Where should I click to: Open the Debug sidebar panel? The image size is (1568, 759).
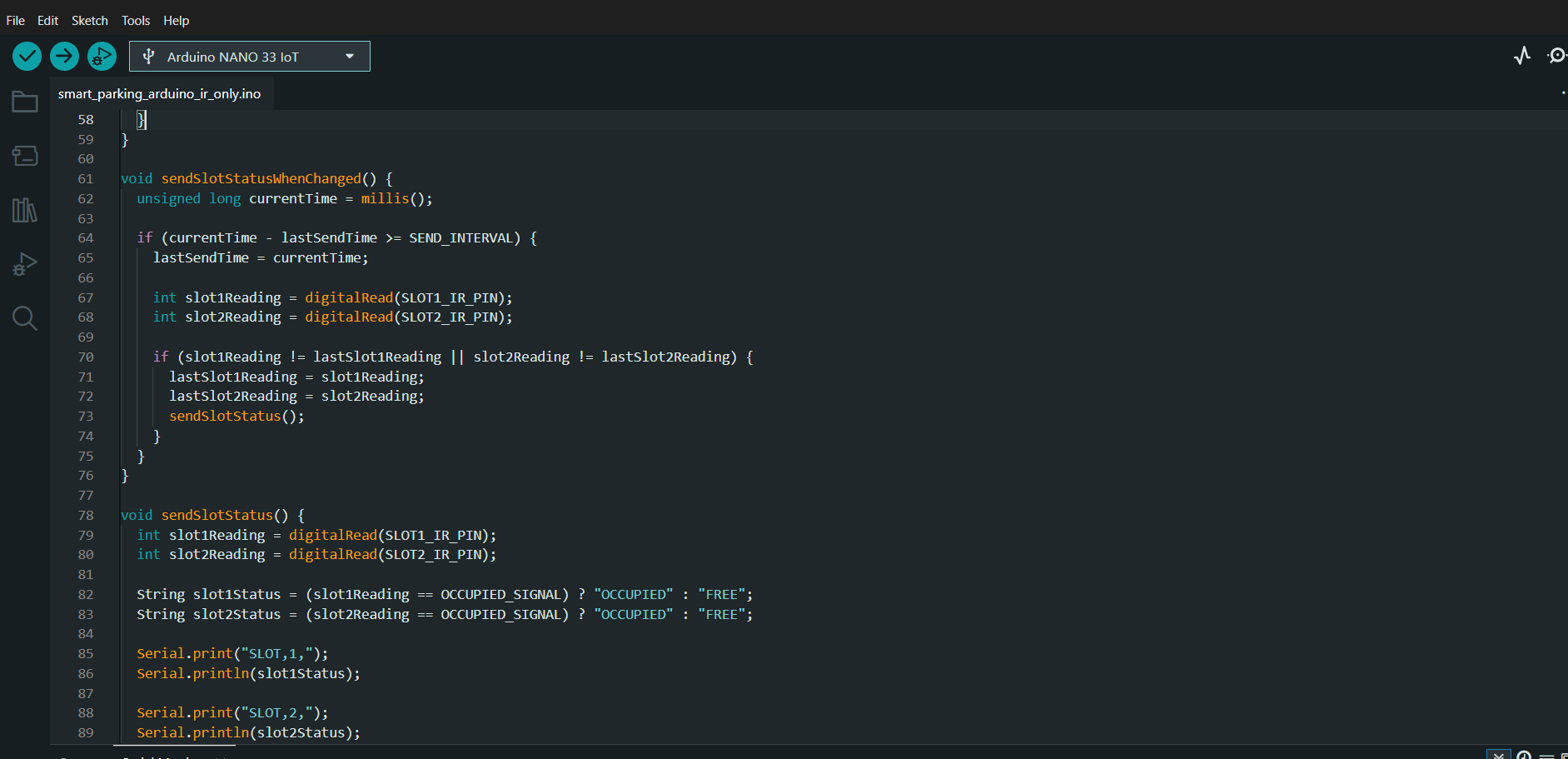[x=25, y=264]
